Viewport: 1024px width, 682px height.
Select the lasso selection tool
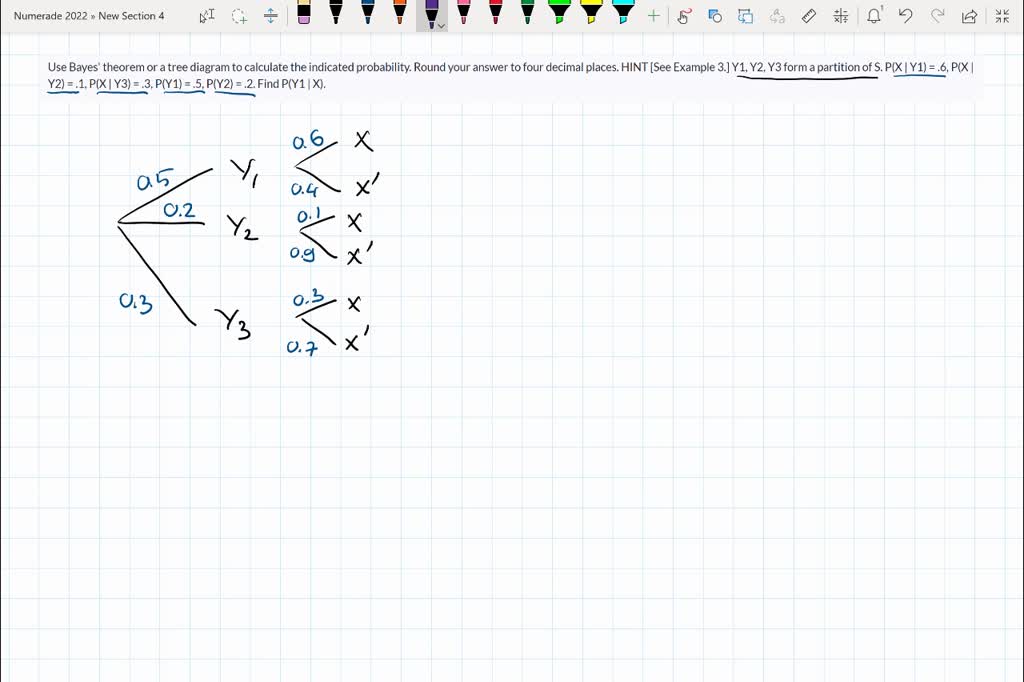tap(238, 15)
